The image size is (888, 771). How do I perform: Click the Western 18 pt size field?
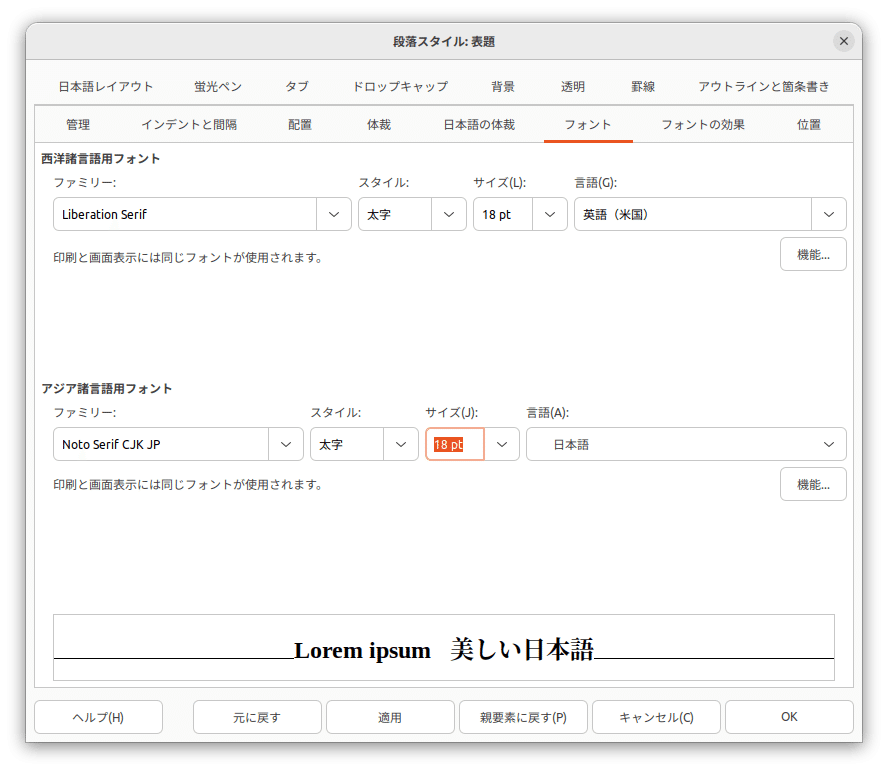click(503, 214)
